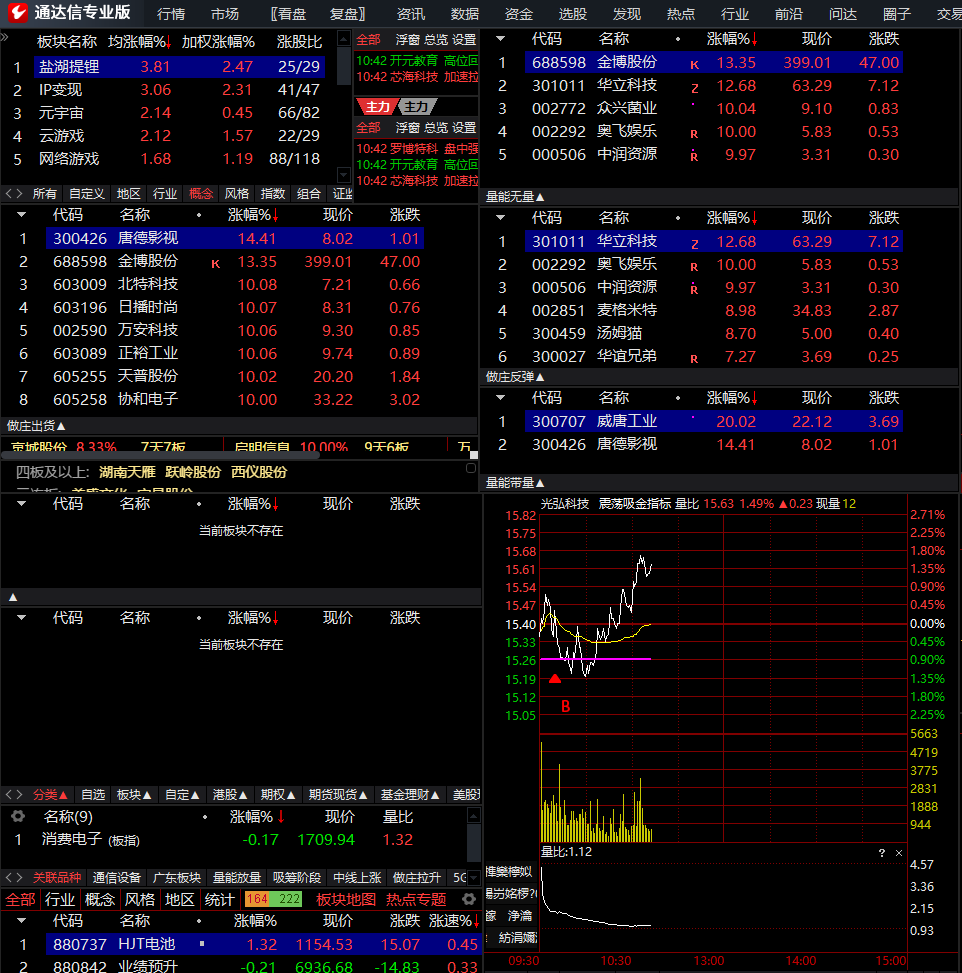
Task: Open the 量能带量▲ panel selector
Action: (515, 483)
